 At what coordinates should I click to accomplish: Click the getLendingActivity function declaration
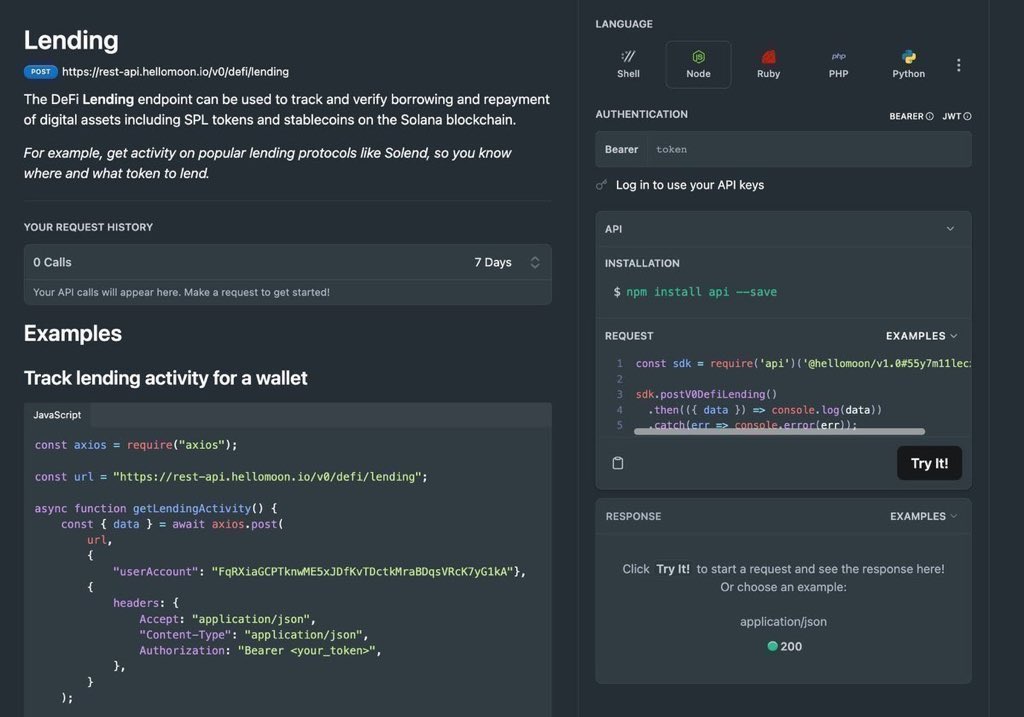(x=155, y=508)
